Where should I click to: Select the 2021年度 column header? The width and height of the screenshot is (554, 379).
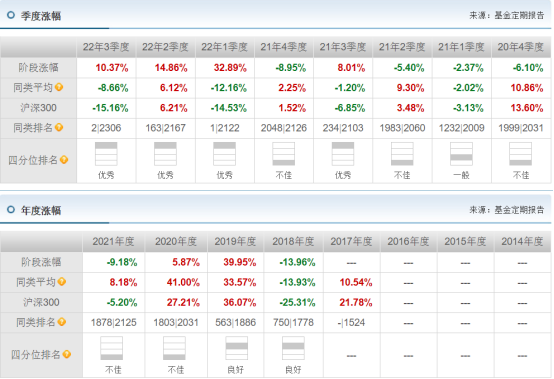[x=113, y=242]
